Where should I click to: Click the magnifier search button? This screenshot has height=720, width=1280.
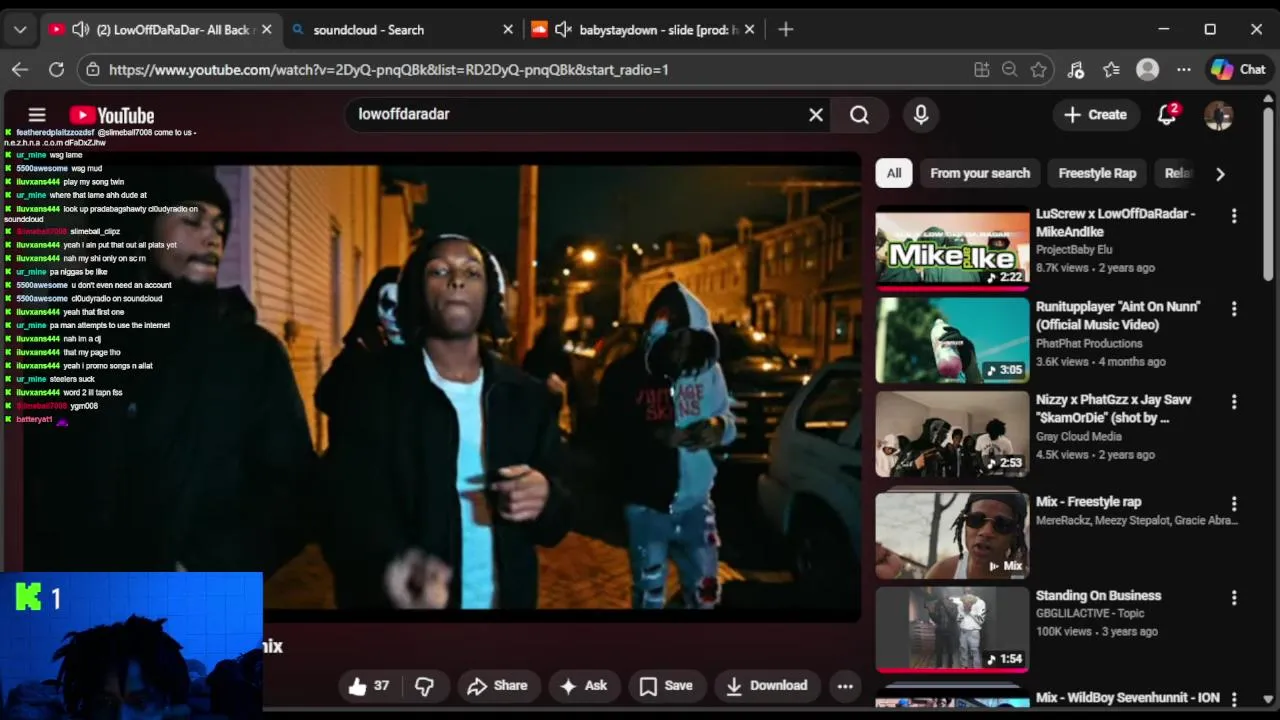click(859, 115)
